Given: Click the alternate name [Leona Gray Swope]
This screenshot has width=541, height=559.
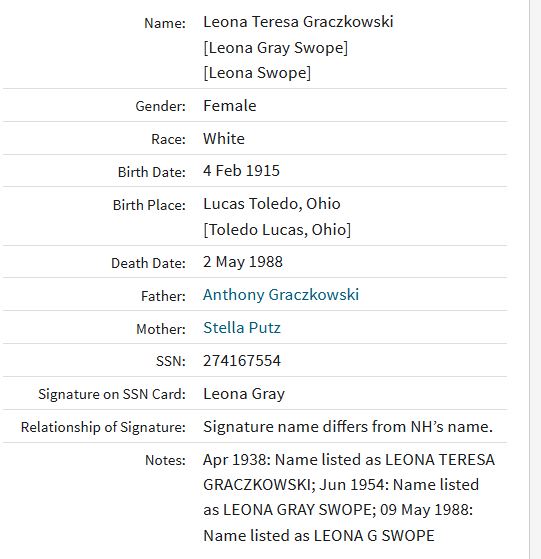Looking at the screenshot, I should tap(275, 48).
